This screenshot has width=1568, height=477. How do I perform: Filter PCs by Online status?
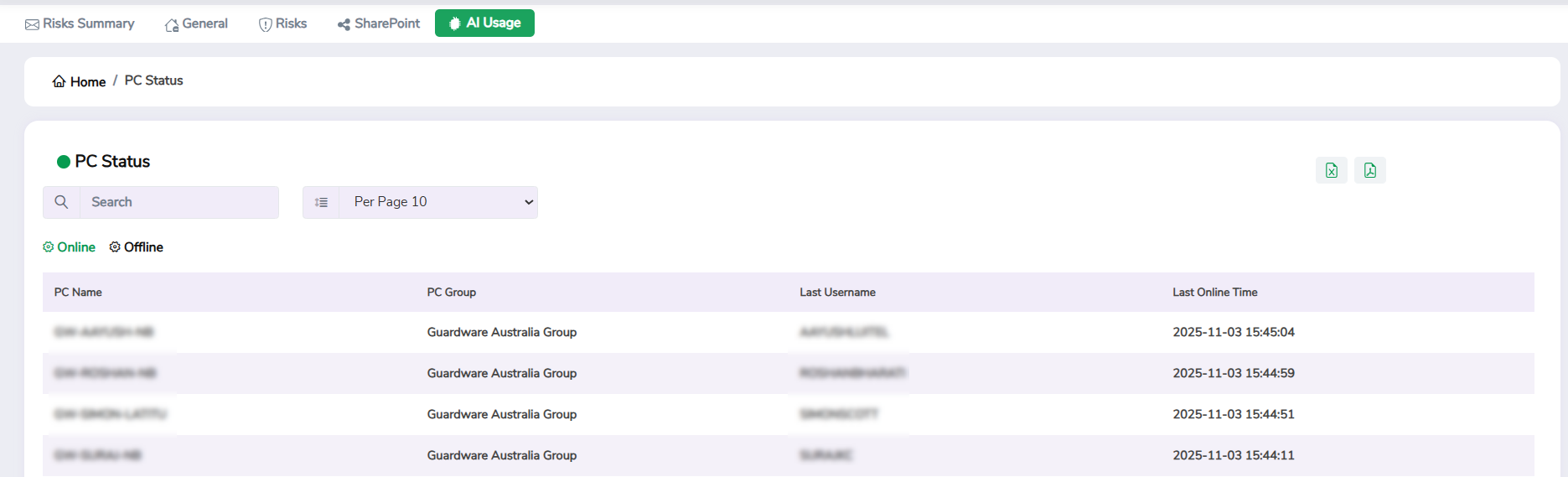[x=75, y=247]
